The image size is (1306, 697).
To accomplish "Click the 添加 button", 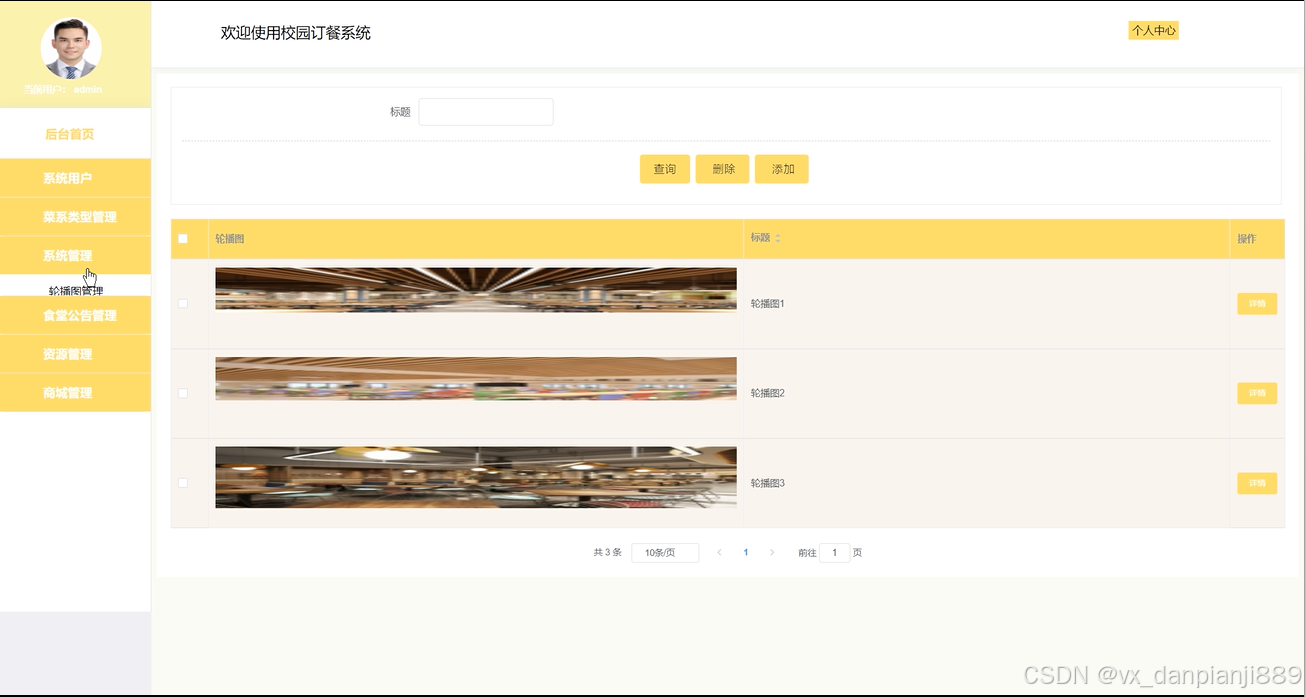I will [782, 169].
